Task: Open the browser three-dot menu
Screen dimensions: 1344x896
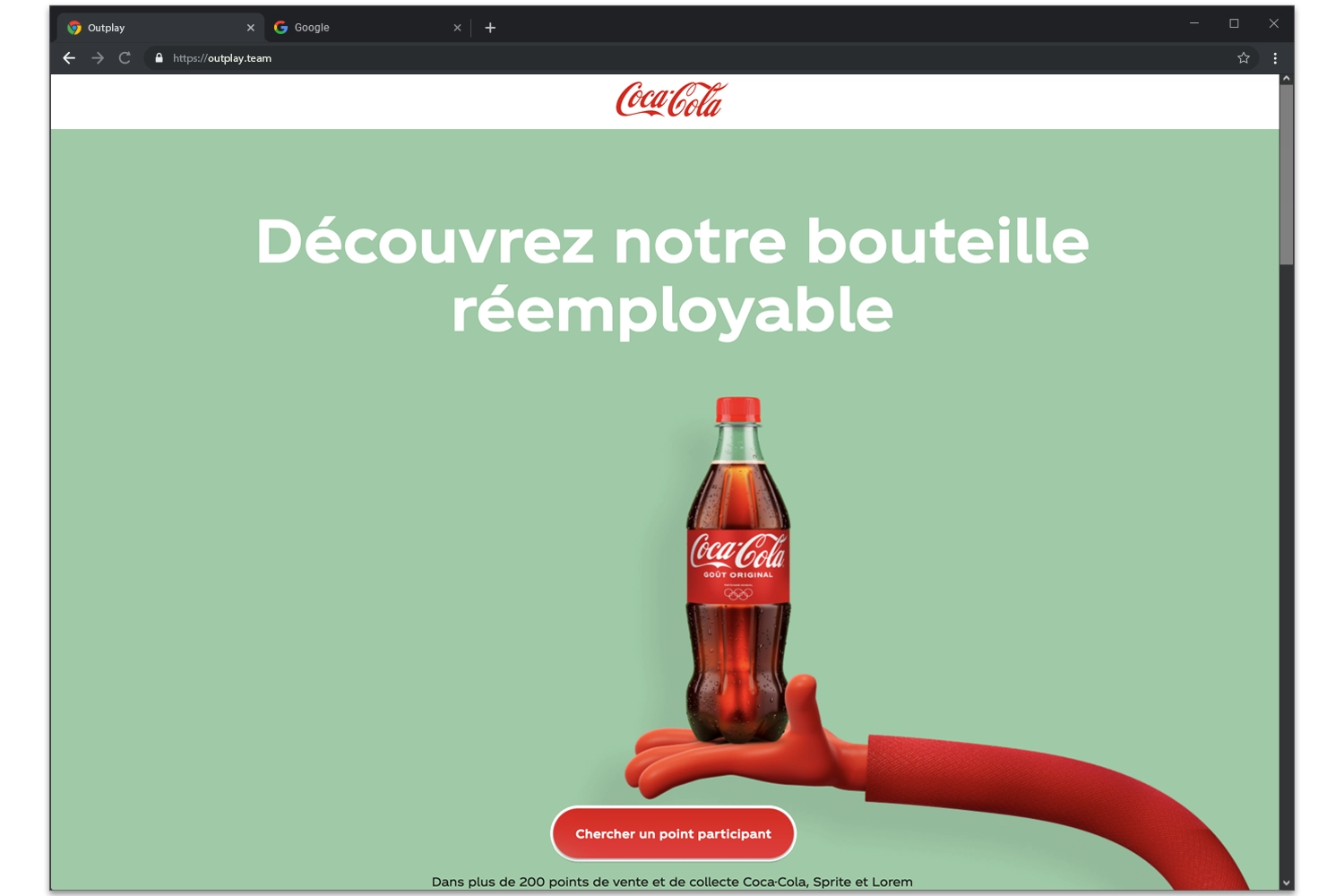Action: 1275,58
